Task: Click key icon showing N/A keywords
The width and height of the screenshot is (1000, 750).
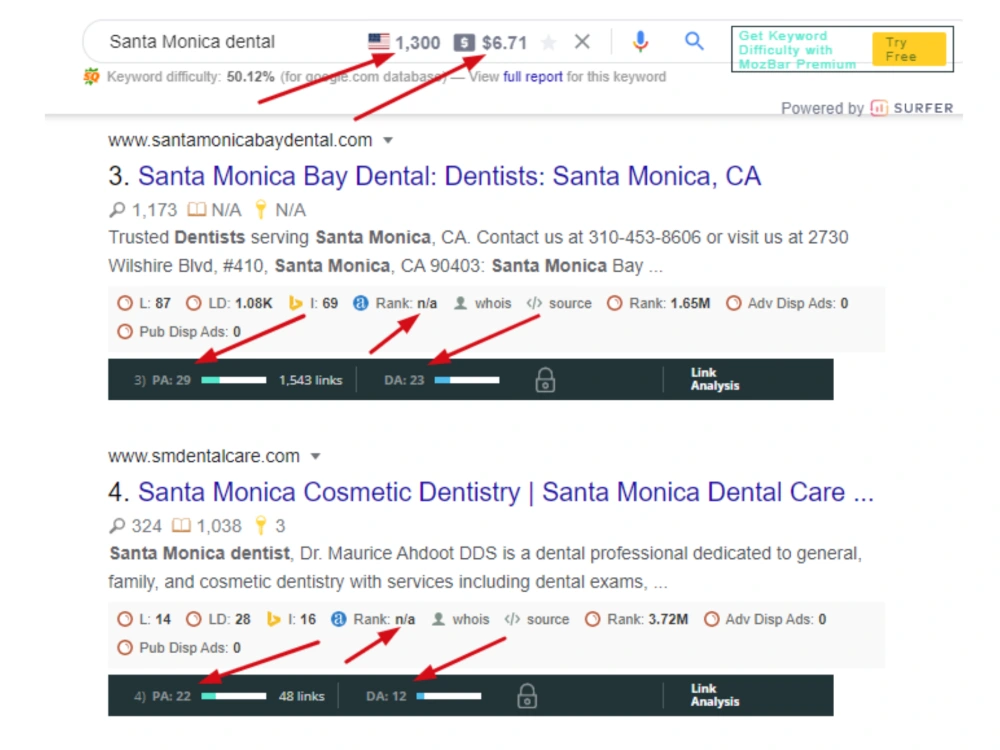Action: [261, 209]
